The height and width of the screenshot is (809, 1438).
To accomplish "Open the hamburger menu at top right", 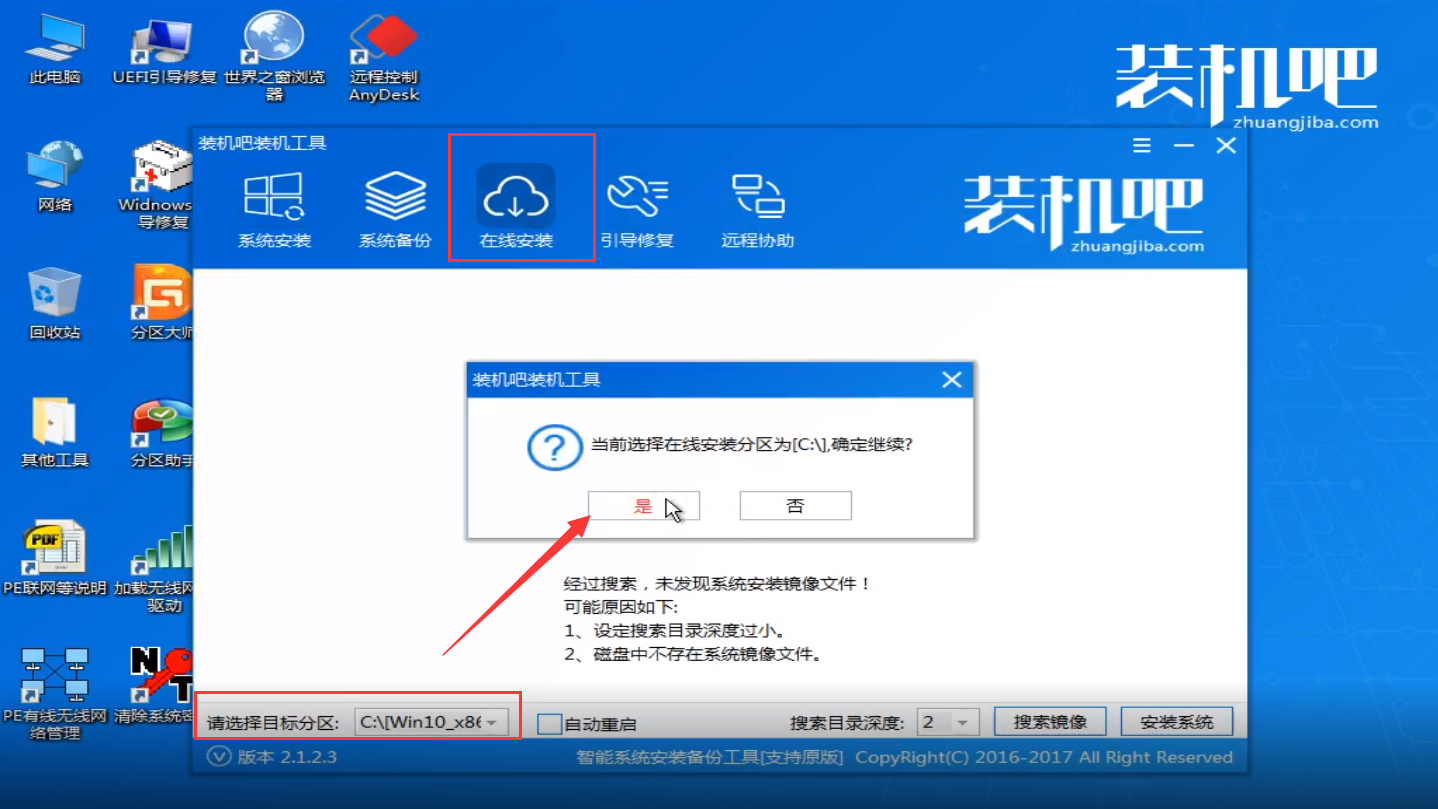I will pos(1141,145).
